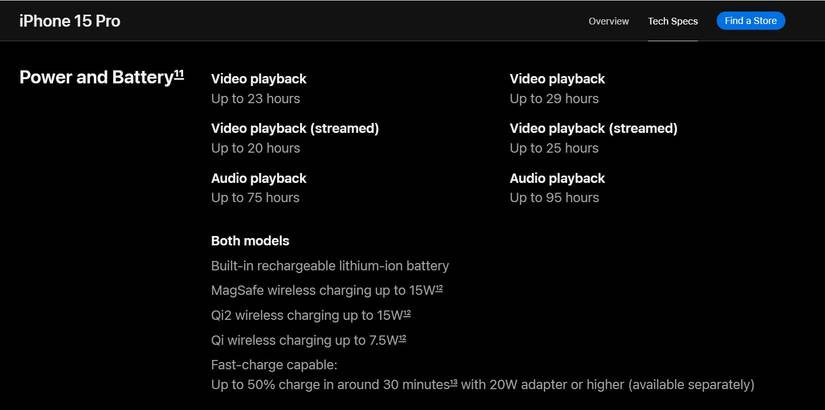
Task: Open the Overview tab
Action: [x=608, y=21]
